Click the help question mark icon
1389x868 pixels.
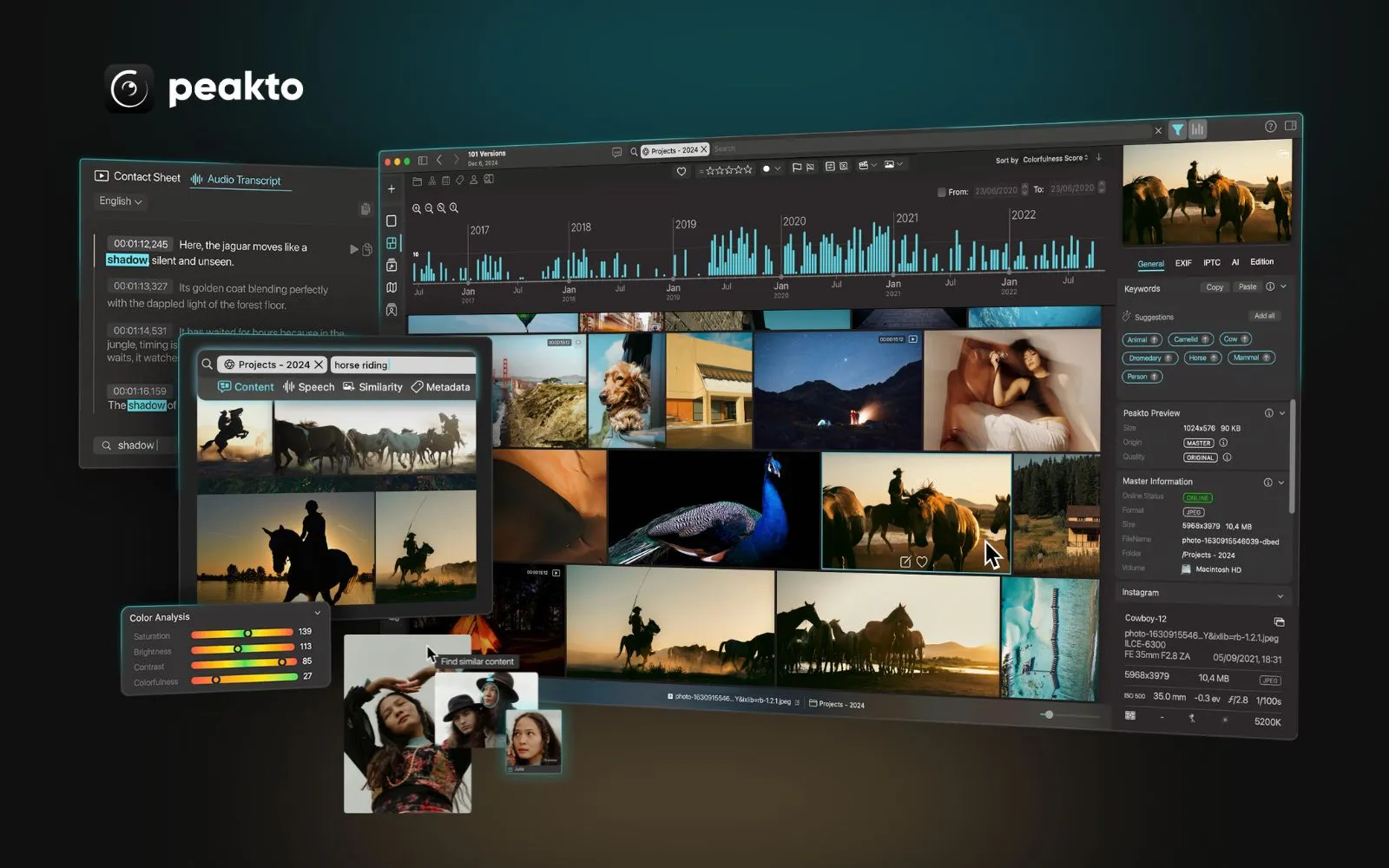click(1270, 127)
